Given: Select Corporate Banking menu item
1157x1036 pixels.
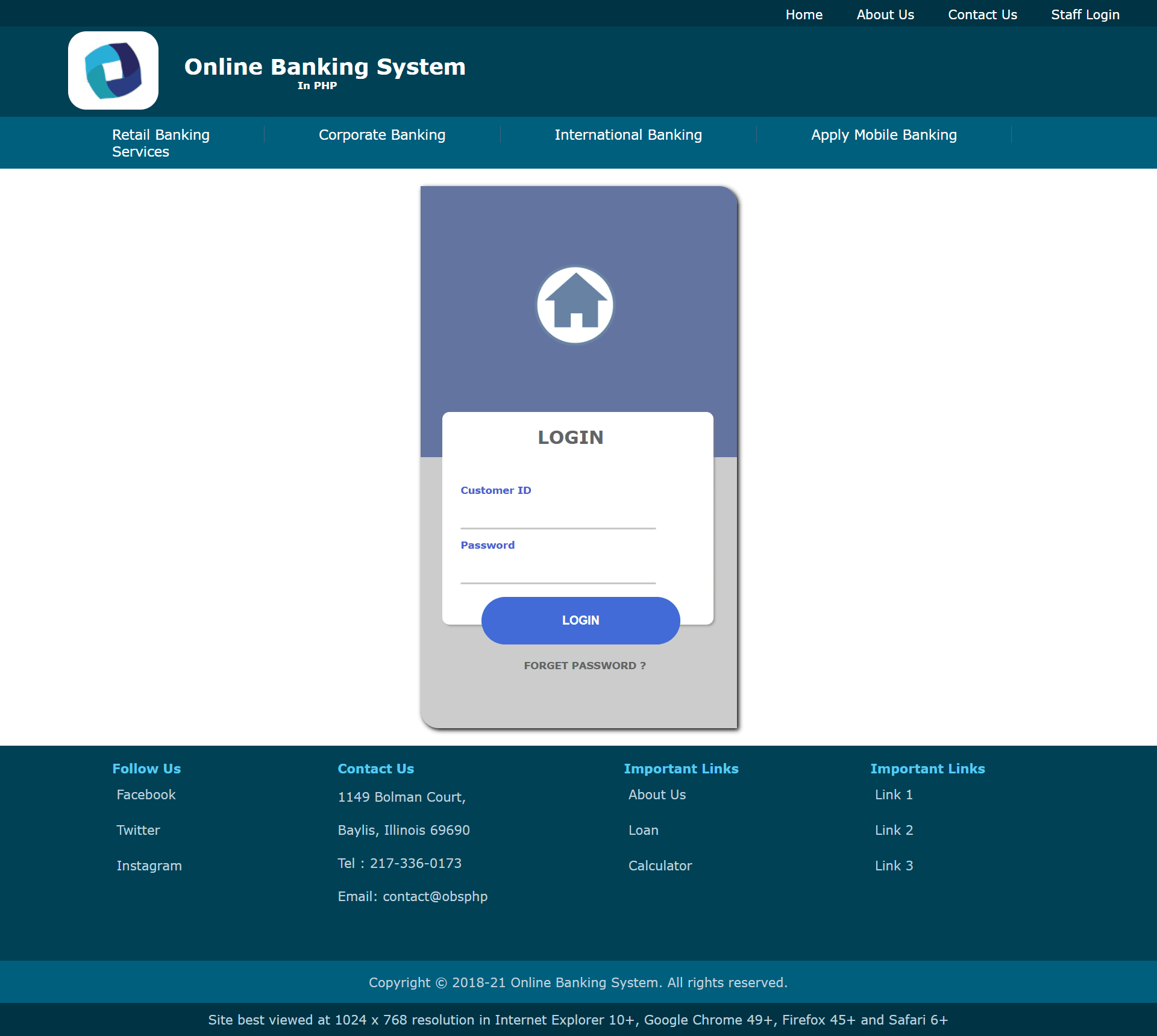Looking at the screenshot, I should 382,135.
